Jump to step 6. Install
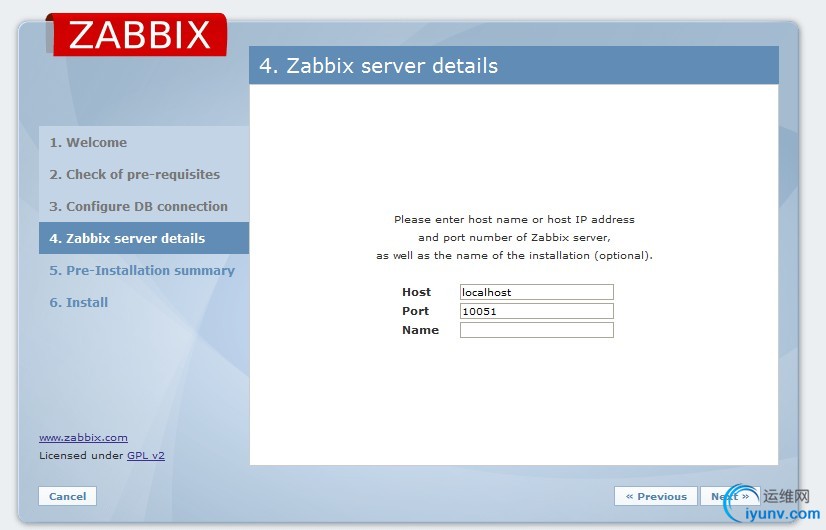The width and height of the screenshot is (826, 530). pyautogui.click(x=78, y=302)
